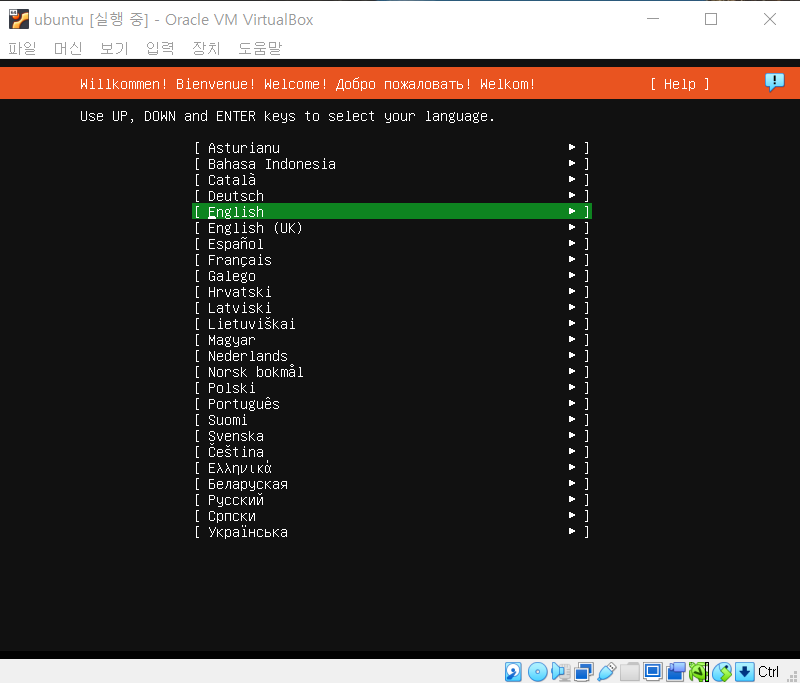Expand the arrow on the Magyar row
Viewport: 800px width, 683px height.
click(572, 339)
